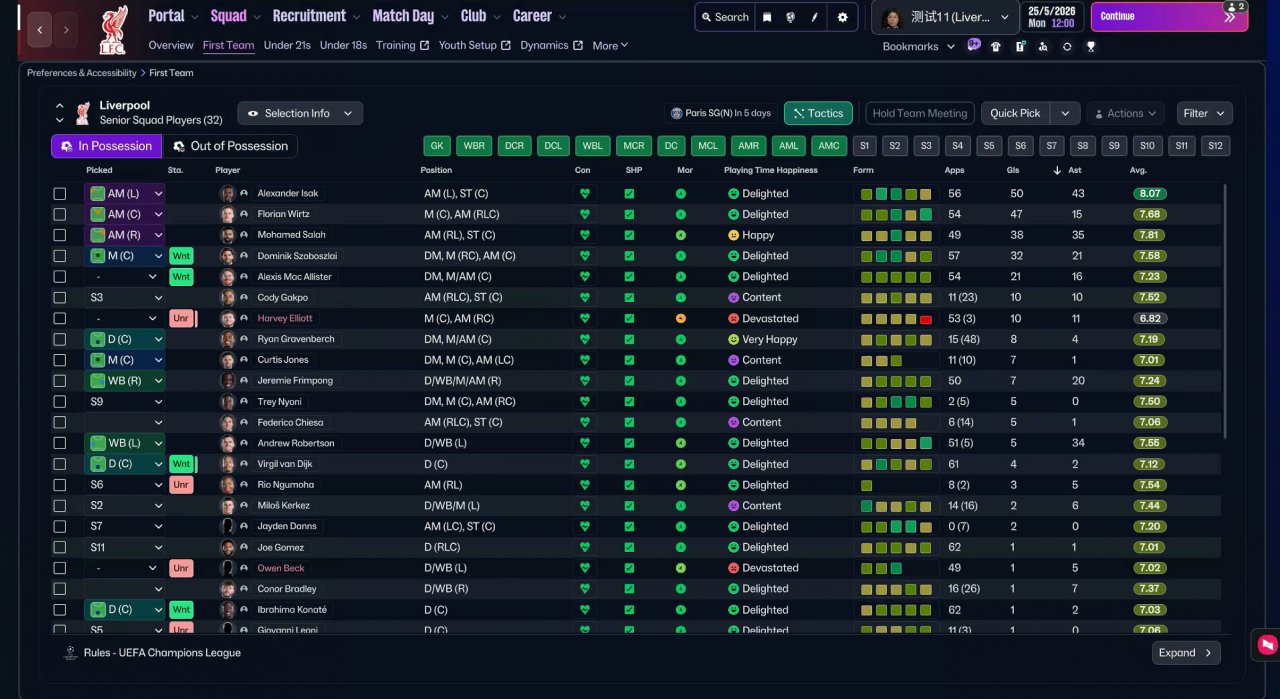Open the scouting person-search shortcut icon
This screenshot has height=699, width=1280.
(1043, 46)
